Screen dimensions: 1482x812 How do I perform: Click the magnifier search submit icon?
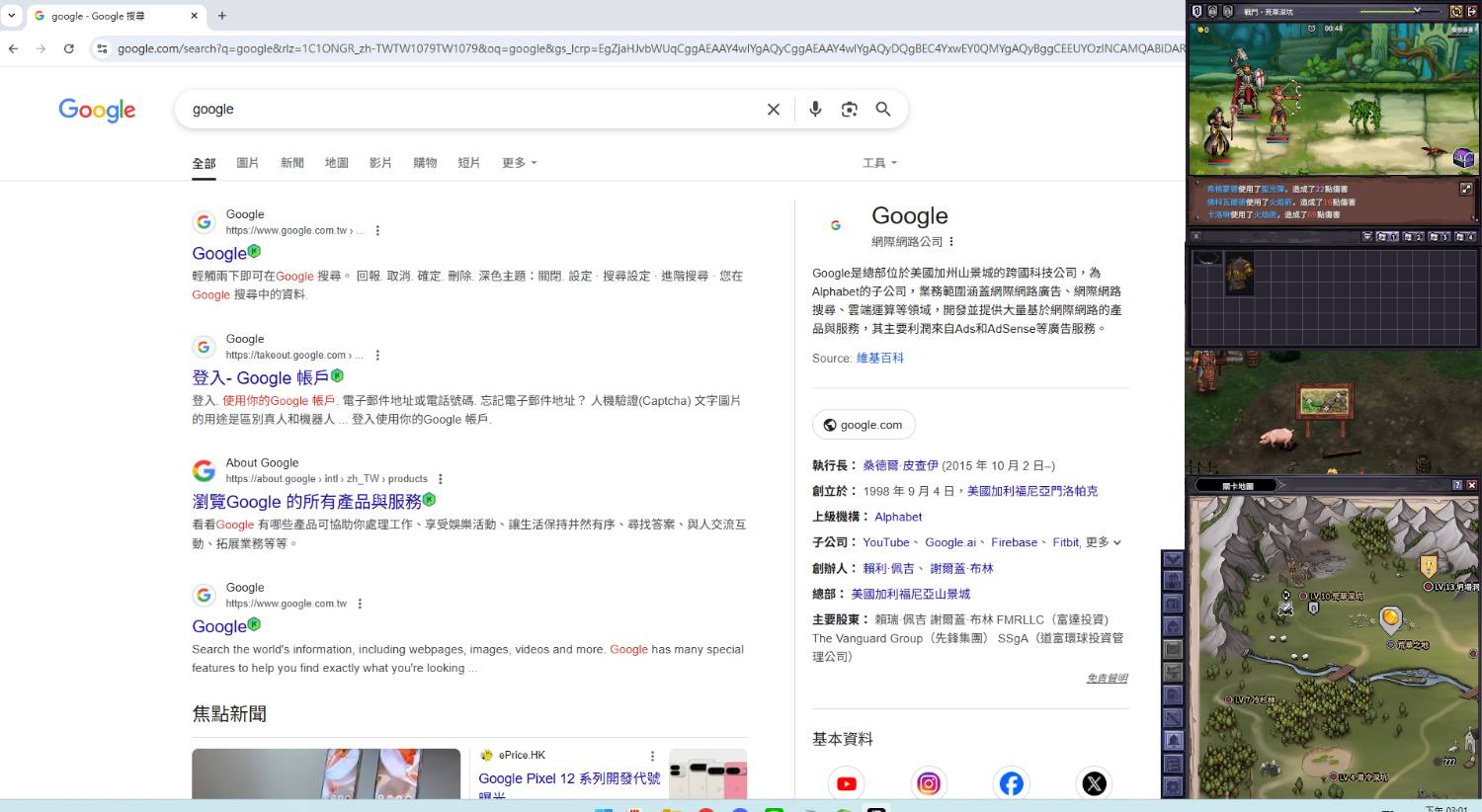coord(883,110)
